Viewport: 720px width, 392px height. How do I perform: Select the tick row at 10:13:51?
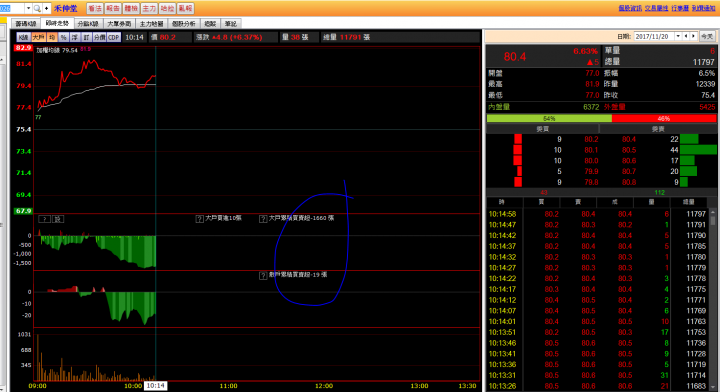pyautogui.click(x=597, y=332)
